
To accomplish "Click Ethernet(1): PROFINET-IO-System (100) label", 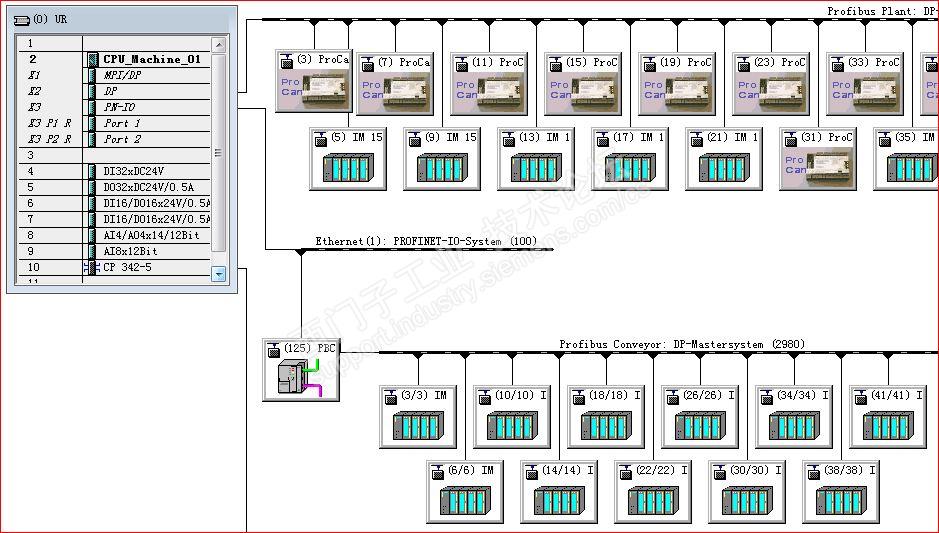I will pos(426,241).
